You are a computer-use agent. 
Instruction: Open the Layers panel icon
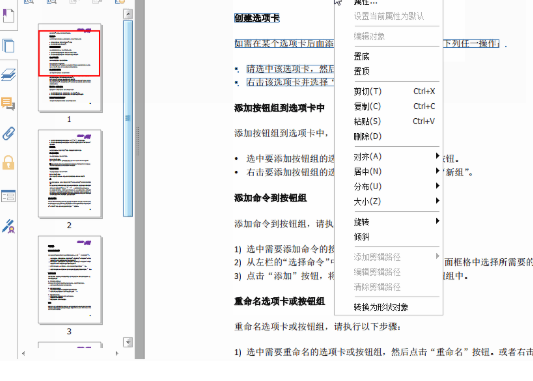coord(8,75)
